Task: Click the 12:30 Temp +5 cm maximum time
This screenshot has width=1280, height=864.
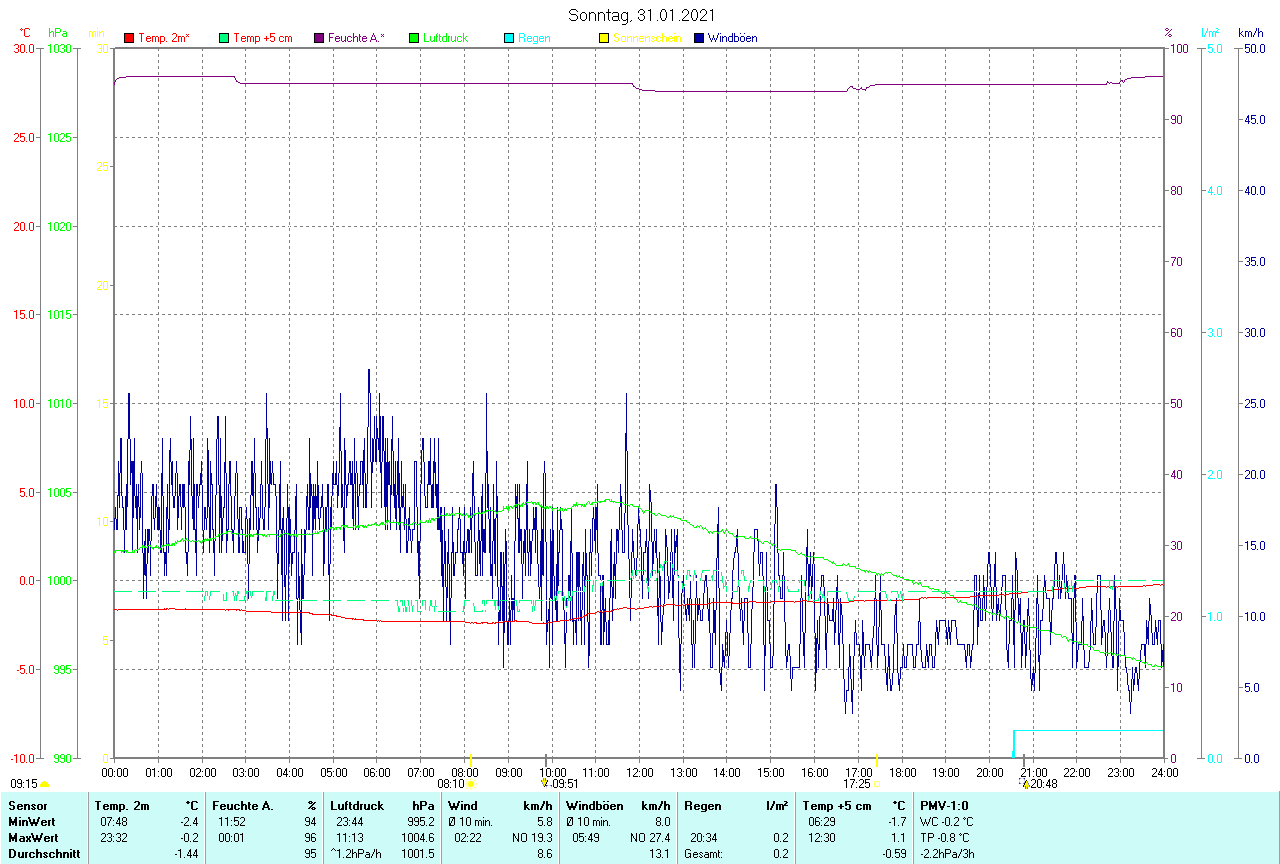Action: point(822,838)
